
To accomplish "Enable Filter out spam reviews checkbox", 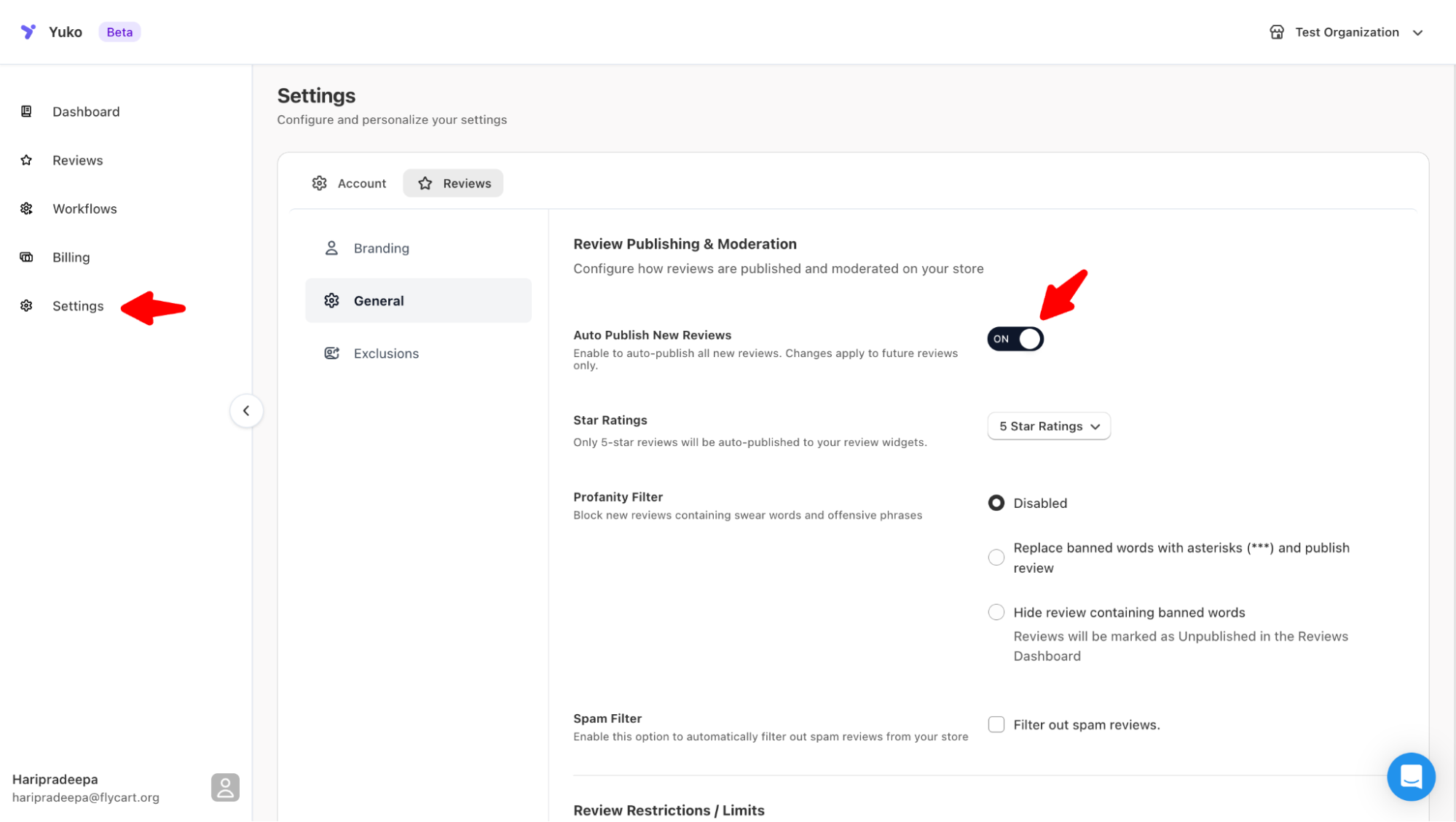I will (996, 724).
